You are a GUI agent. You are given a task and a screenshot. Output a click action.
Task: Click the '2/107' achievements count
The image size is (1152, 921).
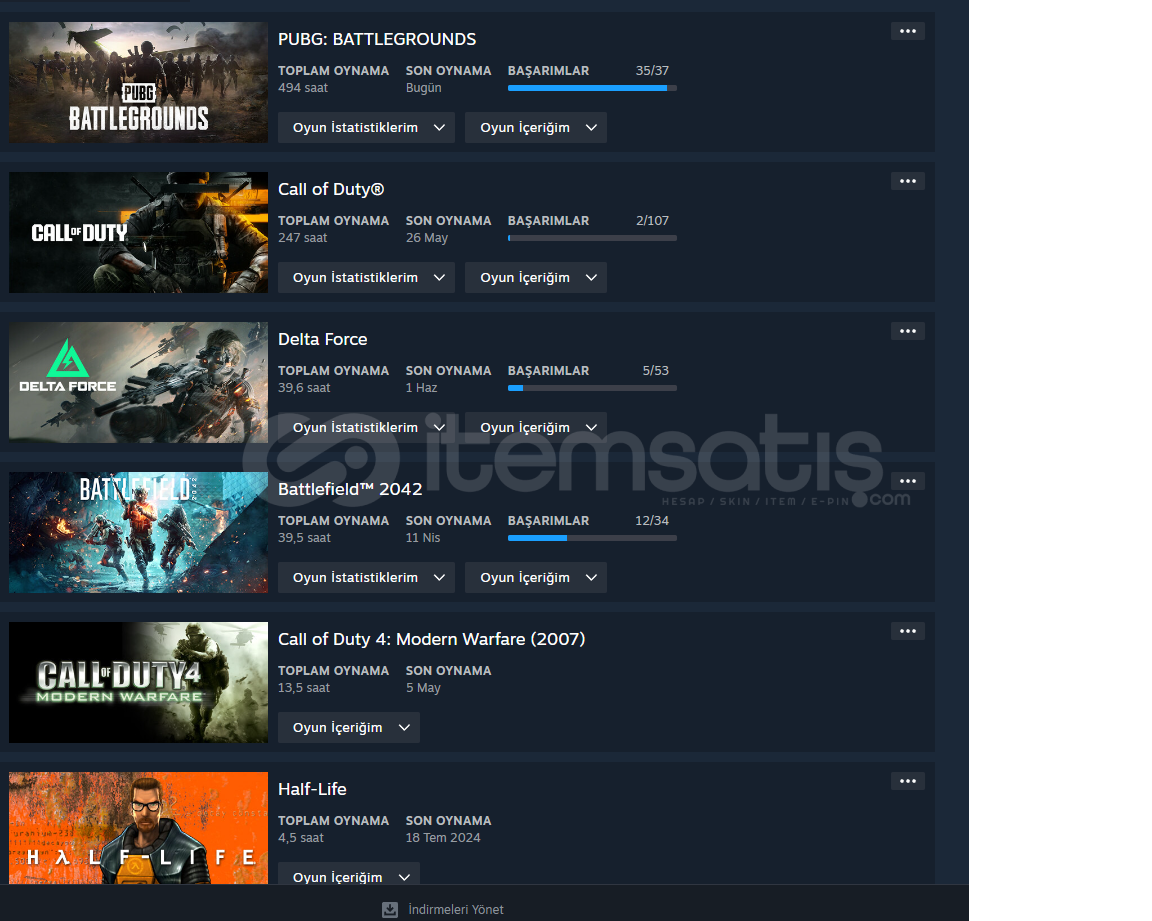point(652,220)
